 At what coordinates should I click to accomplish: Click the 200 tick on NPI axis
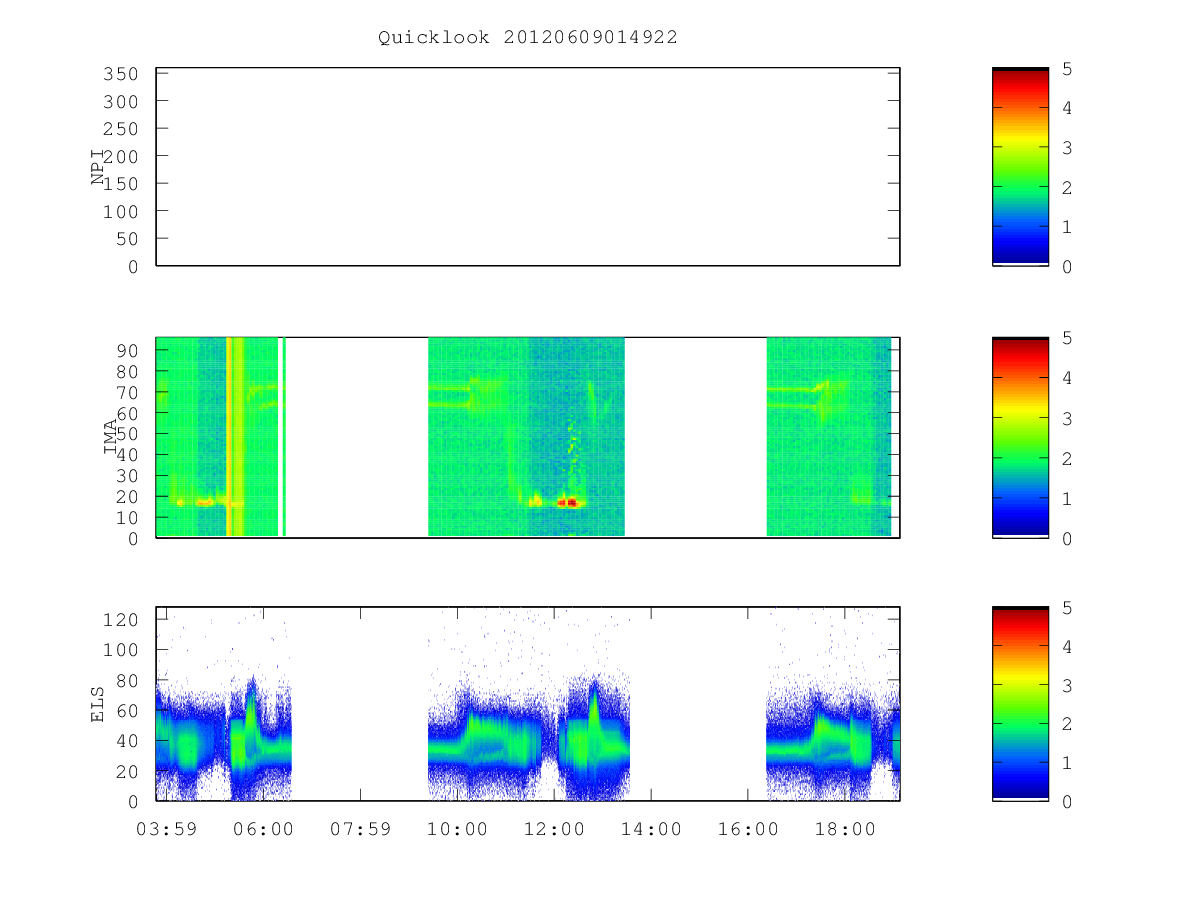[122, 157]
